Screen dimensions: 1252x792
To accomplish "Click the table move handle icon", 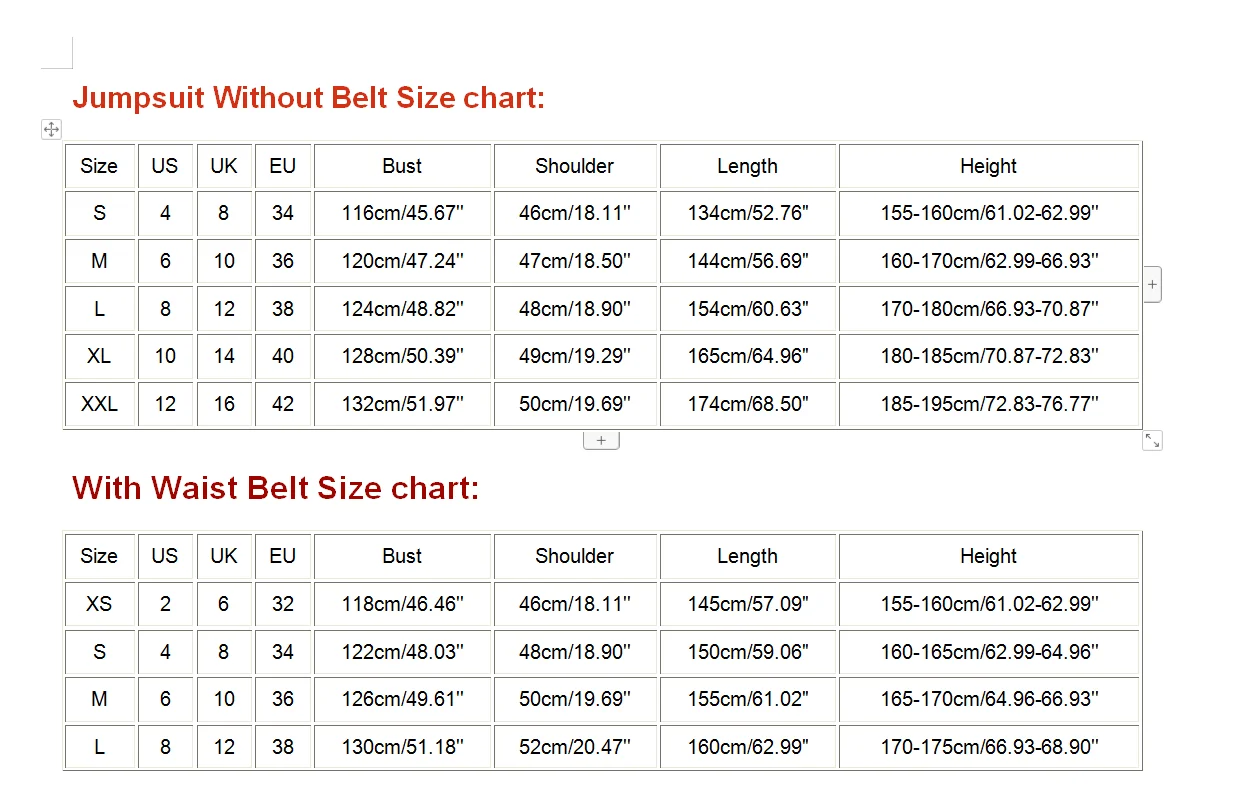I will click(x=51, y=129).
